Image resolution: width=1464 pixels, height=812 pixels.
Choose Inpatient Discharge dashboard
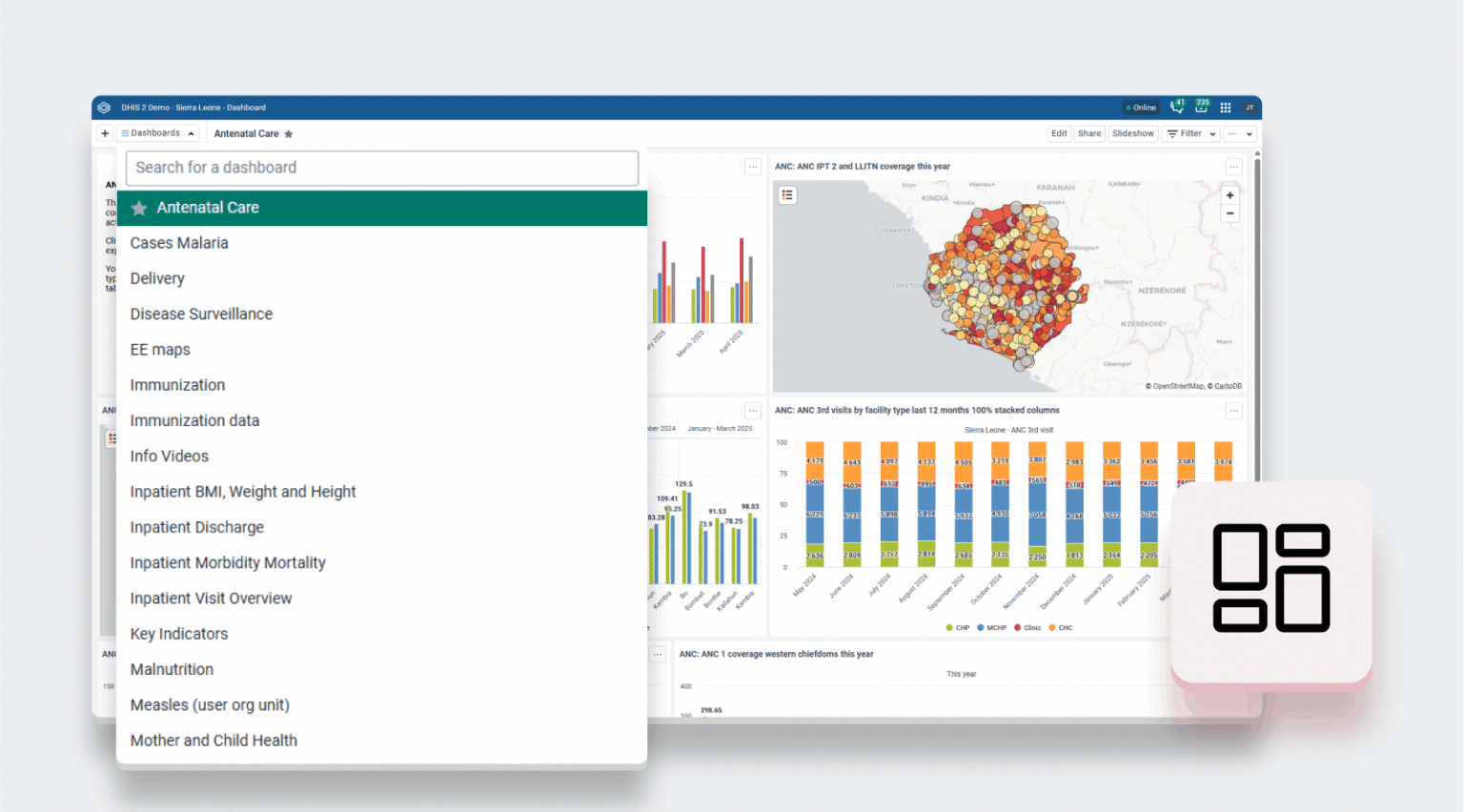click(197, 527)
